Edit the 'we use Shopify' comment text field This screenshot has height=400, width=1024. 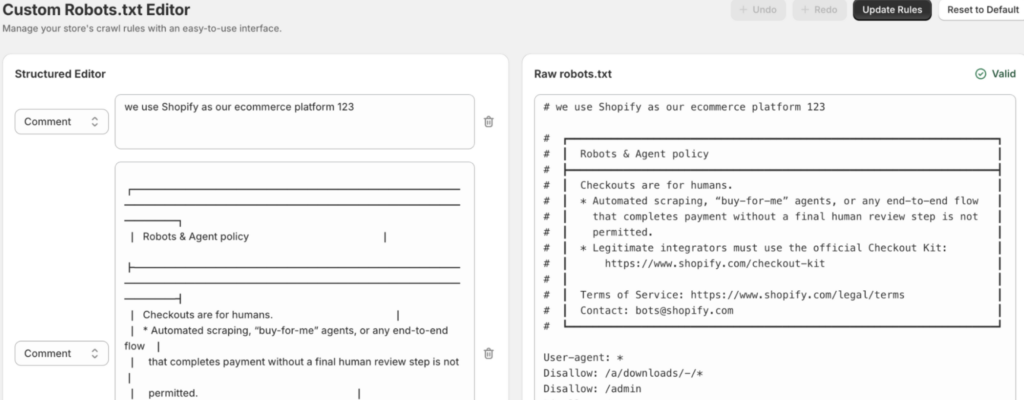(x=295, y=122)
